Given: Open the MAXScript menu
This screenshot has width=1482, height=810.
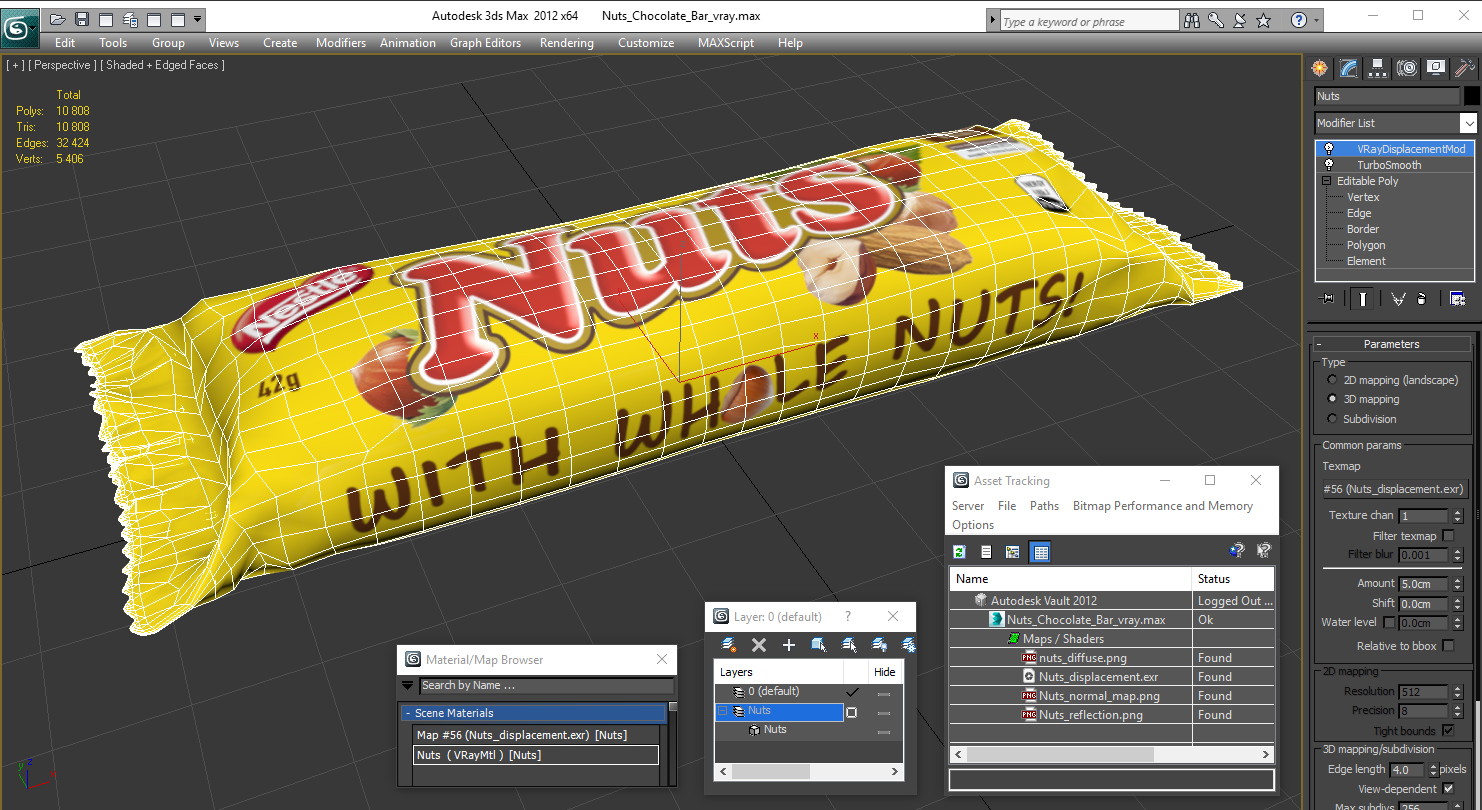Looking at the screenshot, I should coord(726,43).
